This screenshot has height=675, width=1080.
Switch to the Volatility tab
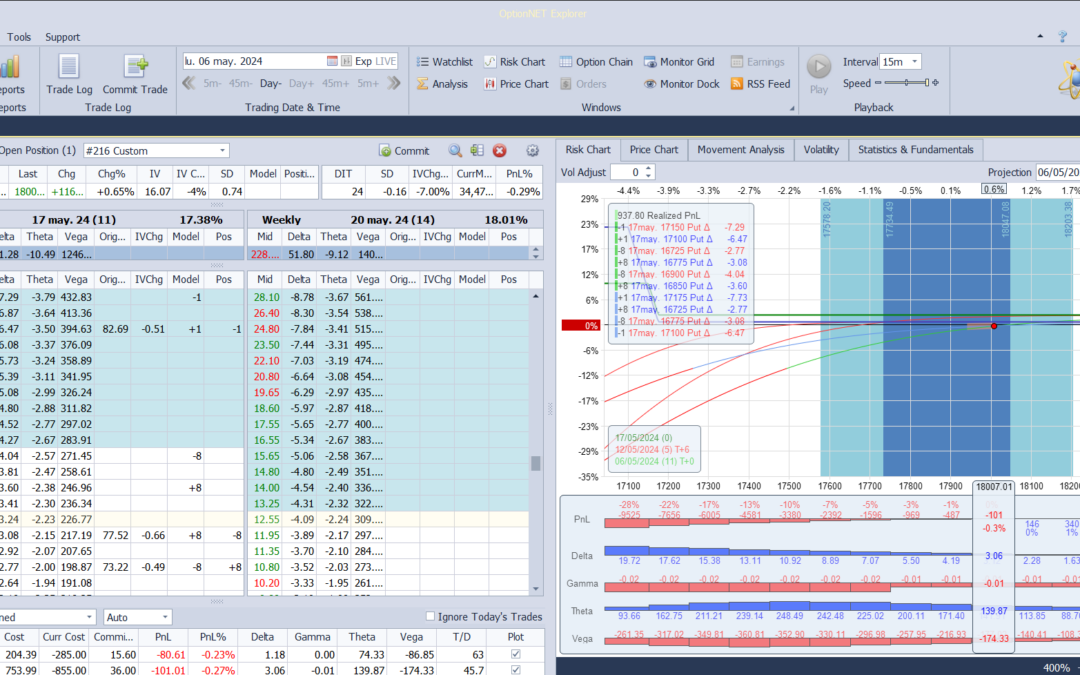pos(821,149)
